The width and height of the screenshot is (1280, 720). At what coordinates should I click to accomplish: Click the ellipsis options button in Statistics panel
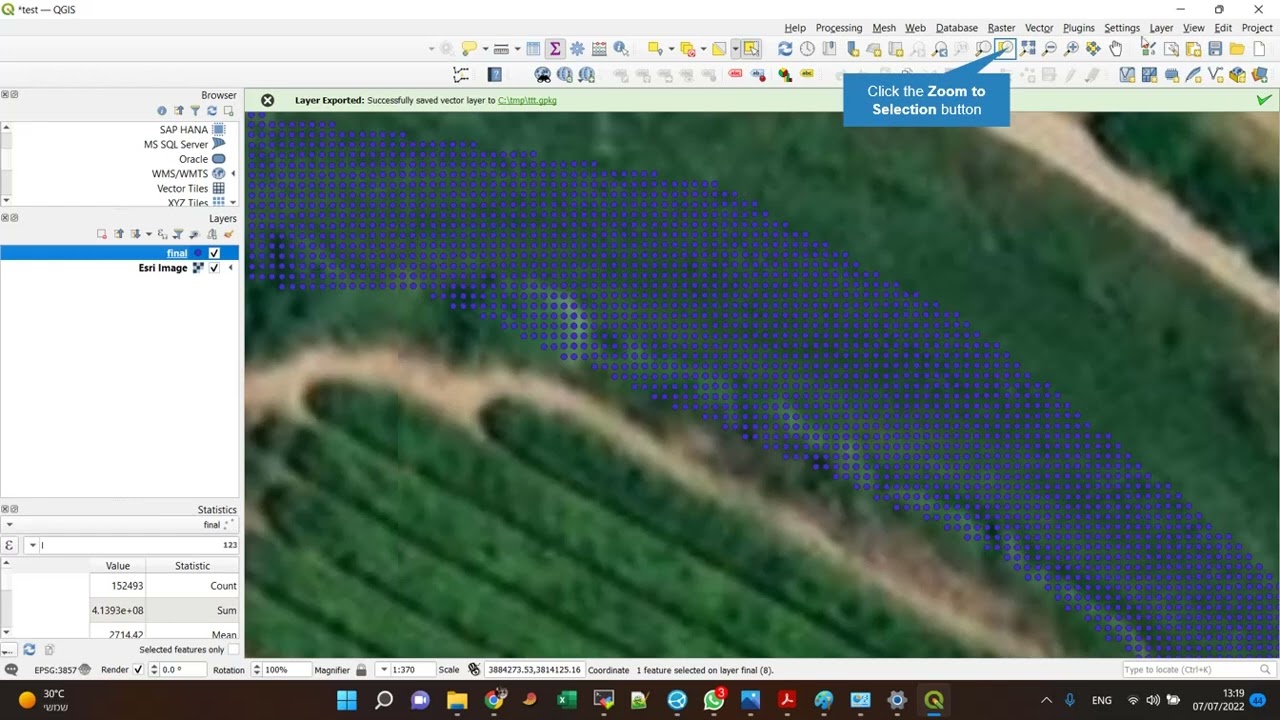pos(7,650)
